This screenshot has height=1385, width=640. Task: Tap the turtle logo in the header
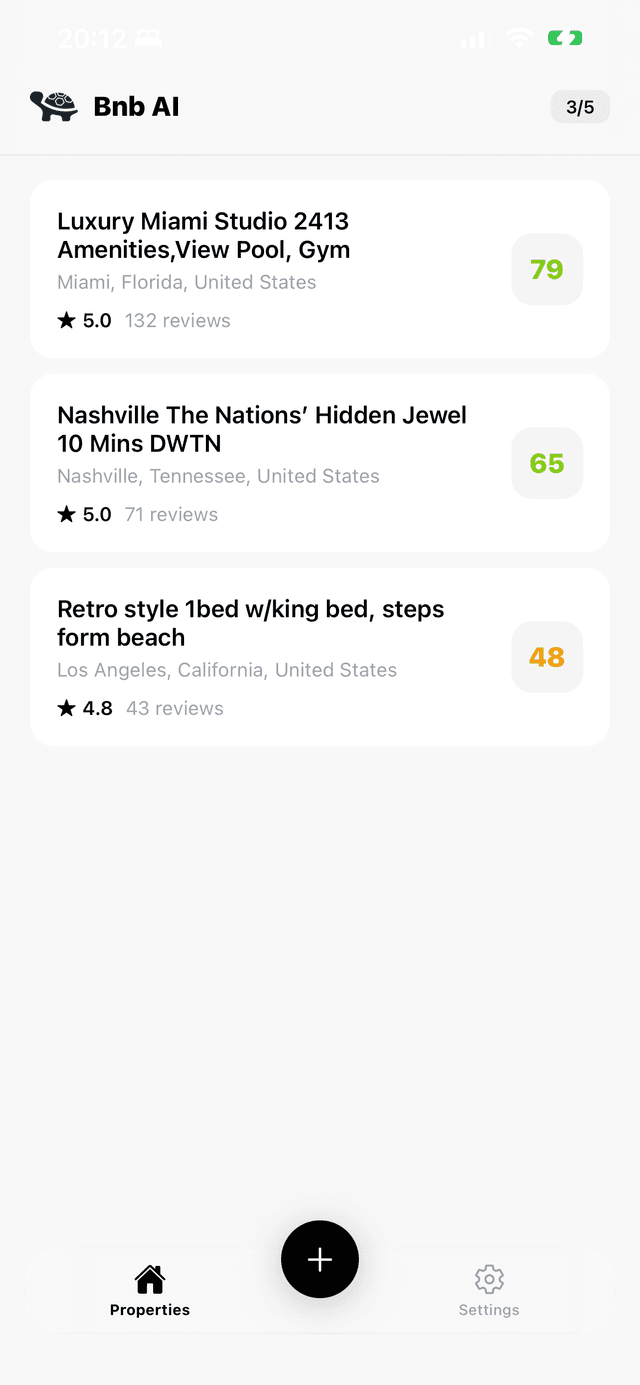53,105
